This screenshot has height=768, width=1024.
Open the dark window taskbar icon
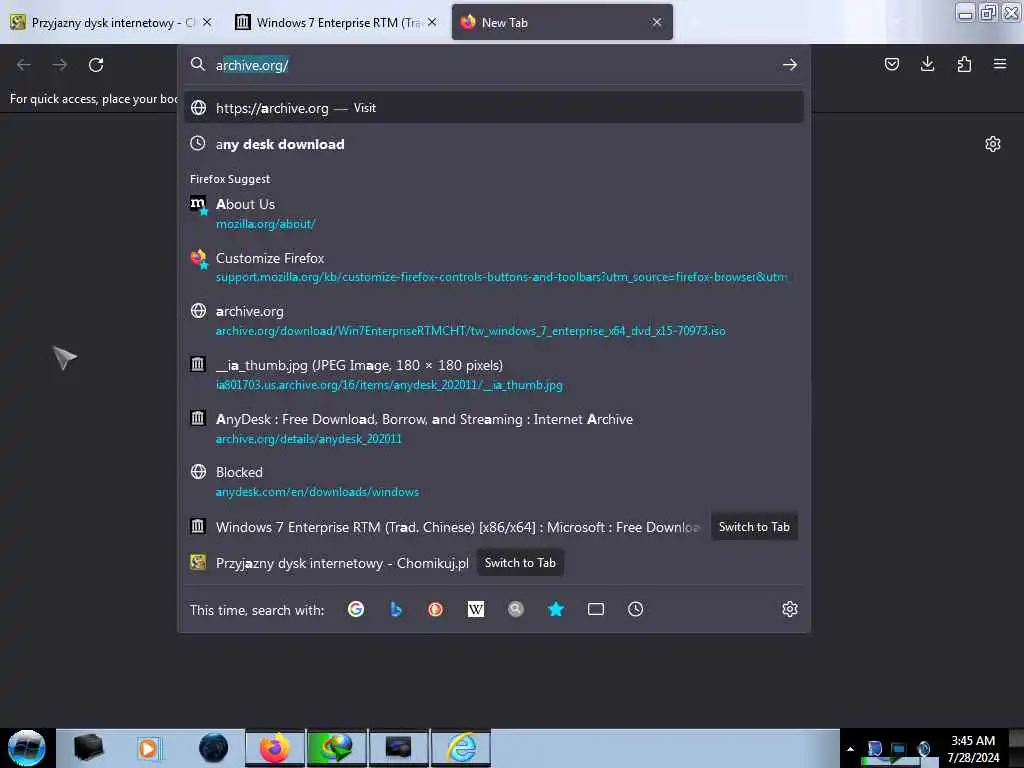(398, 748)
